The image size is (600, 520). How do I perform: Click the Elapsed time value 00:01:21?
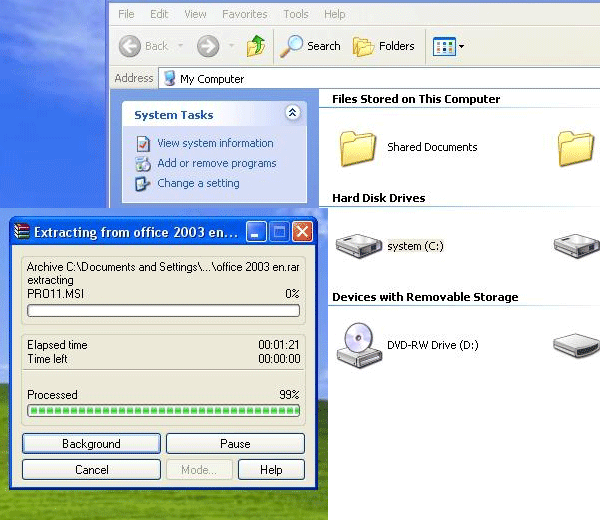click(279, 345)
